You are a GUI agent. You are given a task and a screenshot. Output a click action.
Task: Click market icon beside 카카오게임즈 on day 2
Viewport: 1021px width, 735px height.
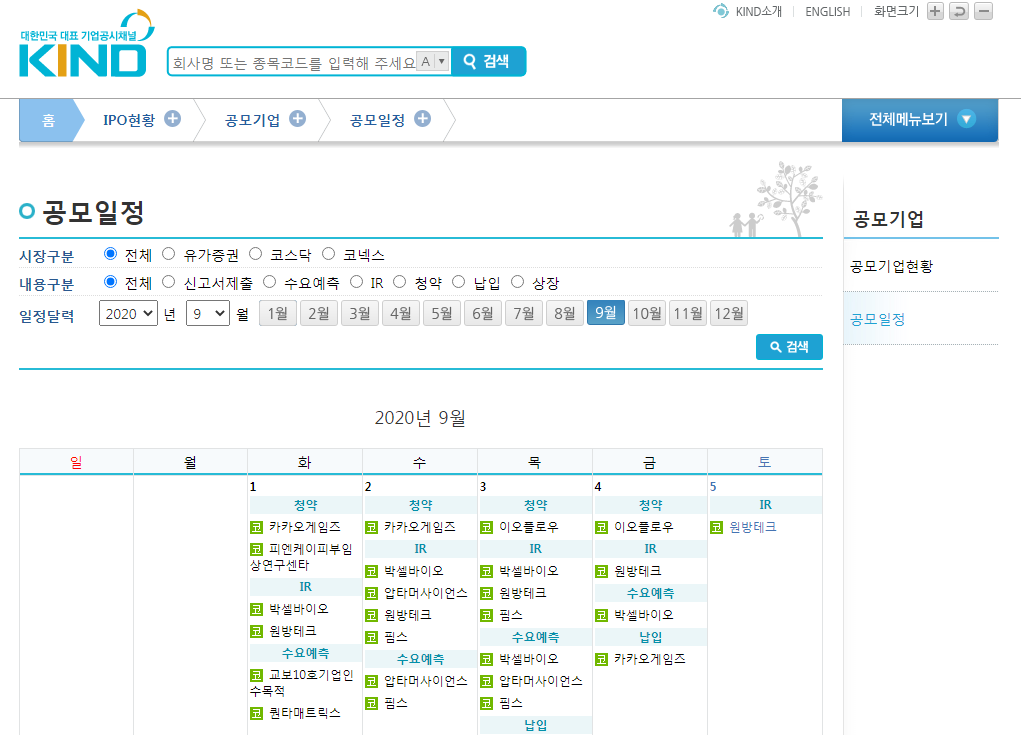tap(371, 527)
